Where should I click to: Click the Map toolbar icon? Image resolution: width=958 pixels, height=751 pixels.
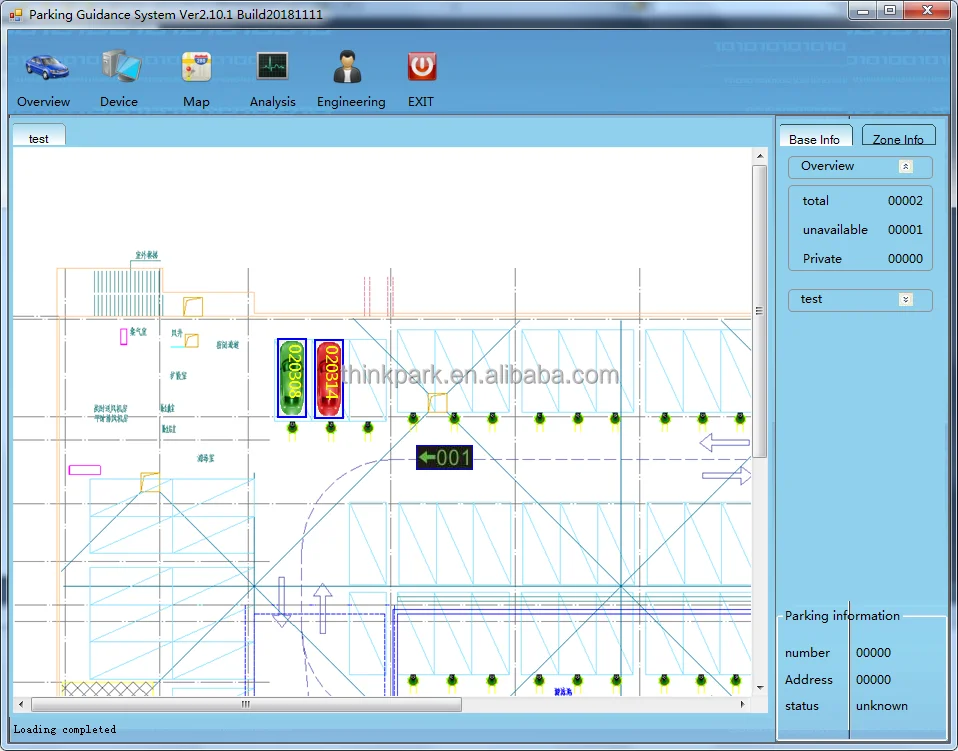[x=196, y=67]
